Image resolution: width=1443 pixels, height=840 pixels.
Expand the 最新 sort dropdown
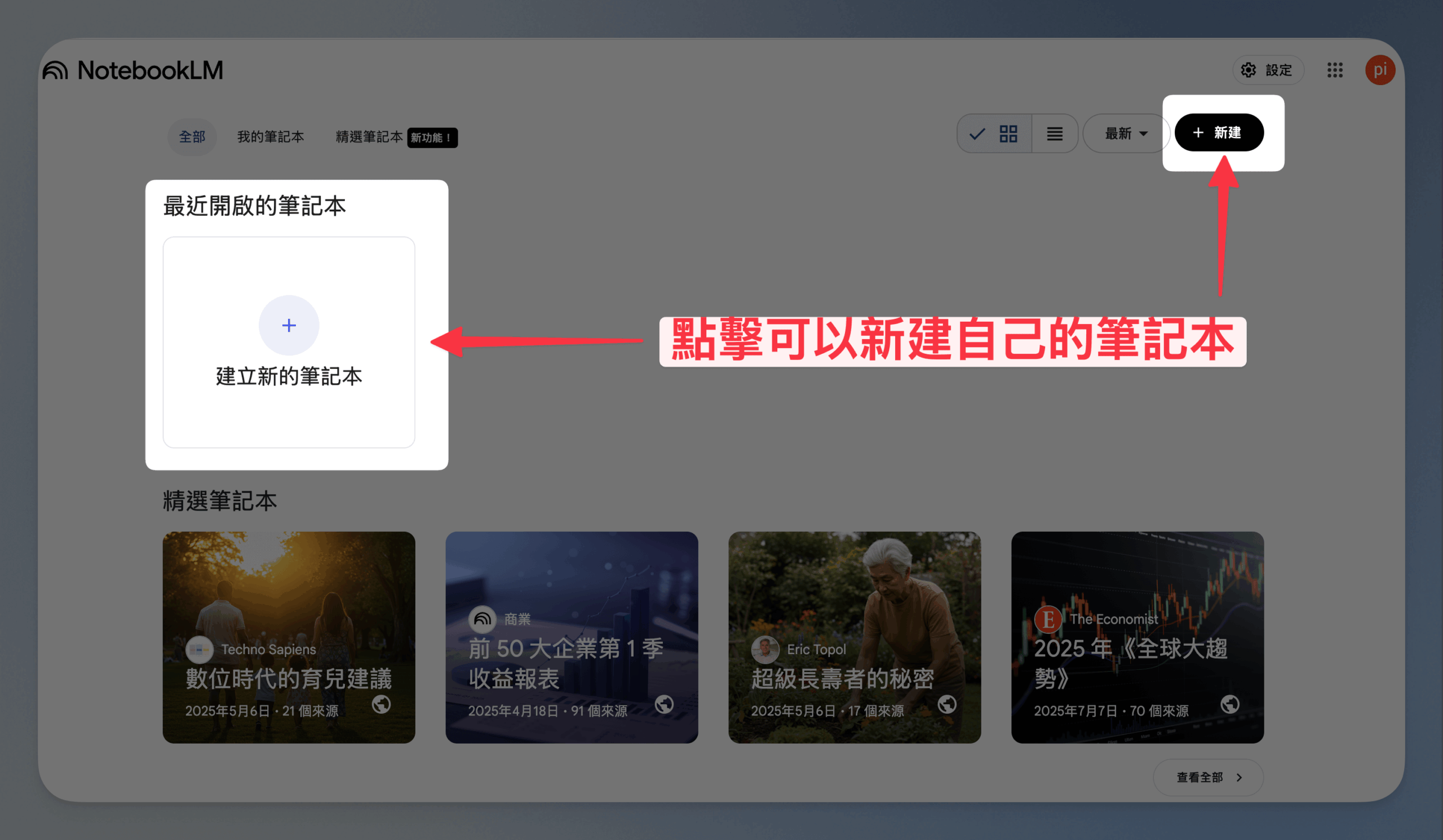[x=1126, y=134]
